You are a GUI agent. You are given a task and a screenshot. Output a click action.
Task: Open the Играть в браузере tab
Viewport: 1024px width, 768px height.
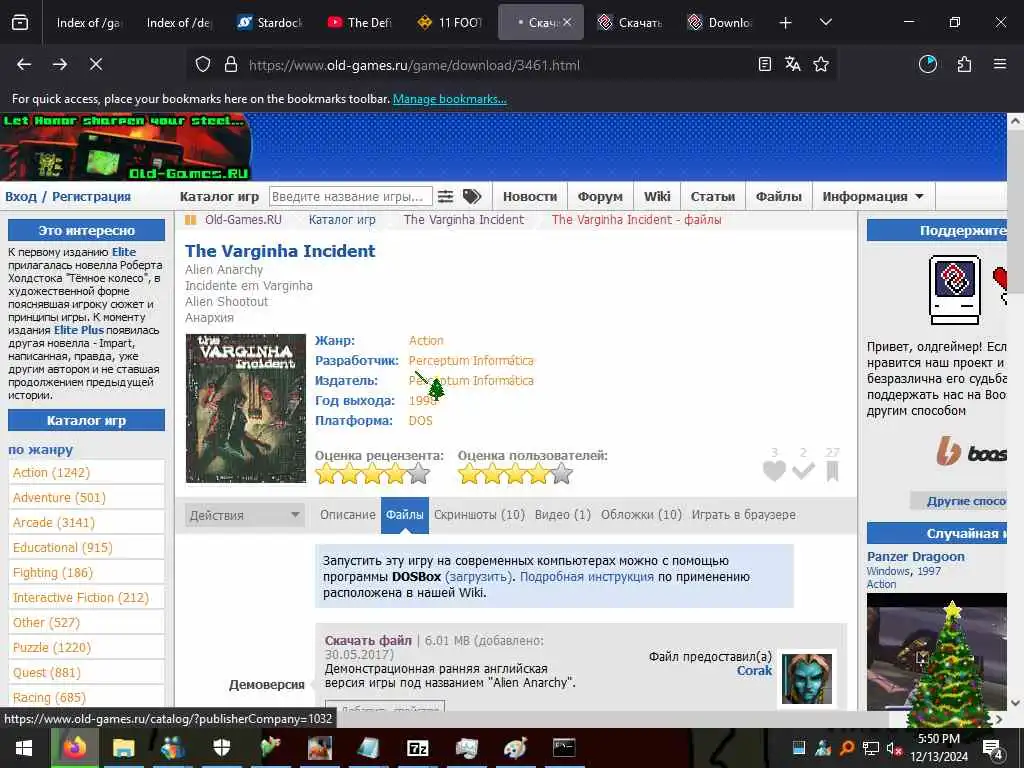[744, 515]
